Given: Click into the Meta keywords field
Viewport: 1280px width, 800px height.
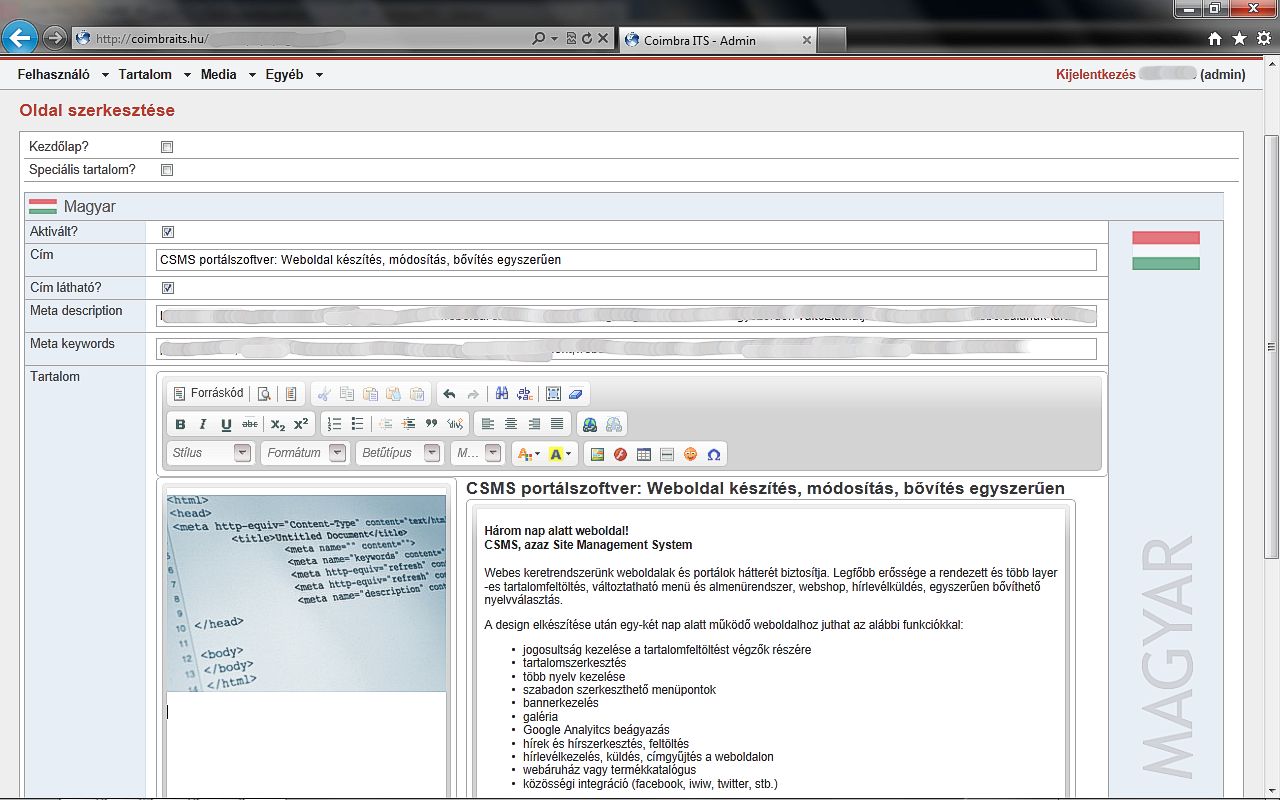Looking at the screenshot, I should click(x=627, y=348).
